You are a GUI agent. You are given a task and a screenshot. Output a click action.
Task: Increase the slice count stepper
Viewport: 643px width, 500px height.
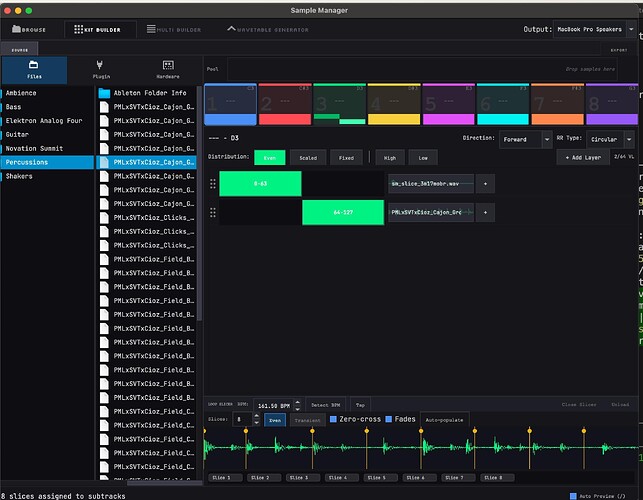point(257,416)
